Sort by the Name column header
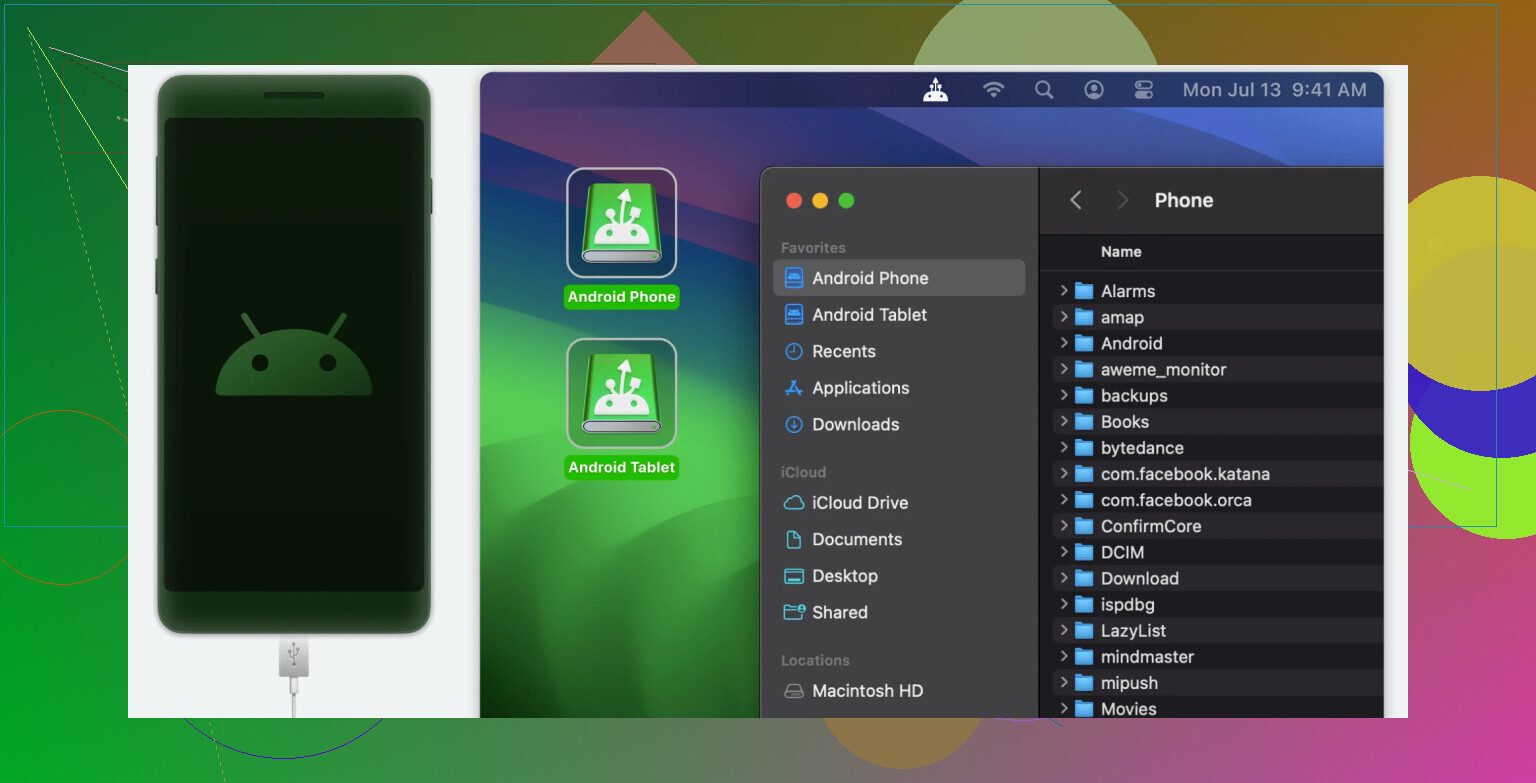The image size is (1536, 783). [1121, 252]
